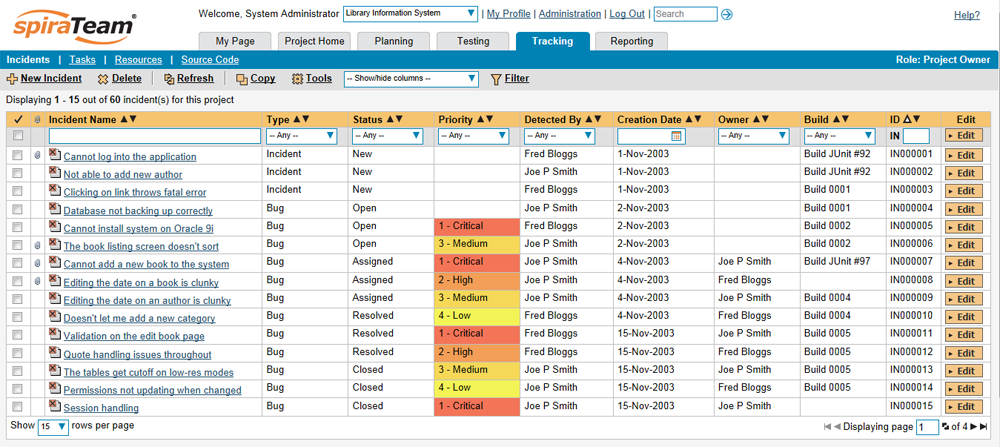
Task: Sort Owner column descending arrow
Action: pyautogui.click(x=765, y=119)
